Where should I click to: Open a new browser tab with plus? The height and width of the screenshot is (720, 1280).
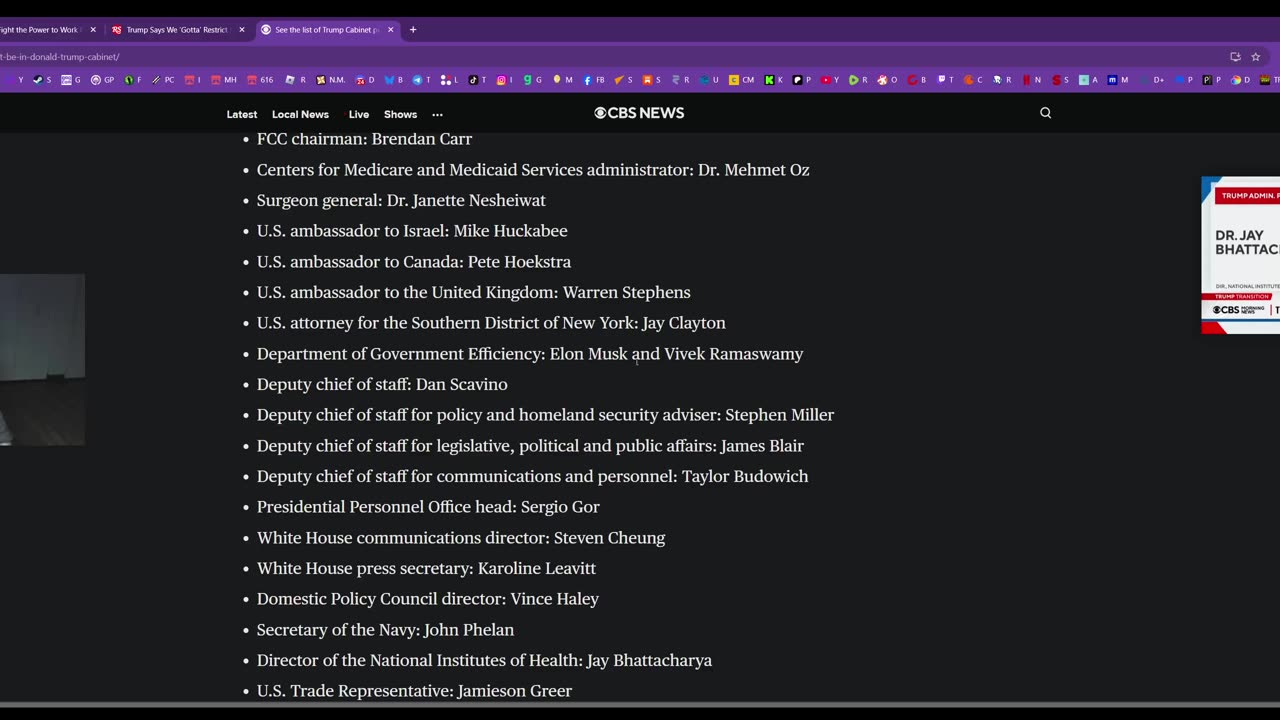[x=413, y=30]
